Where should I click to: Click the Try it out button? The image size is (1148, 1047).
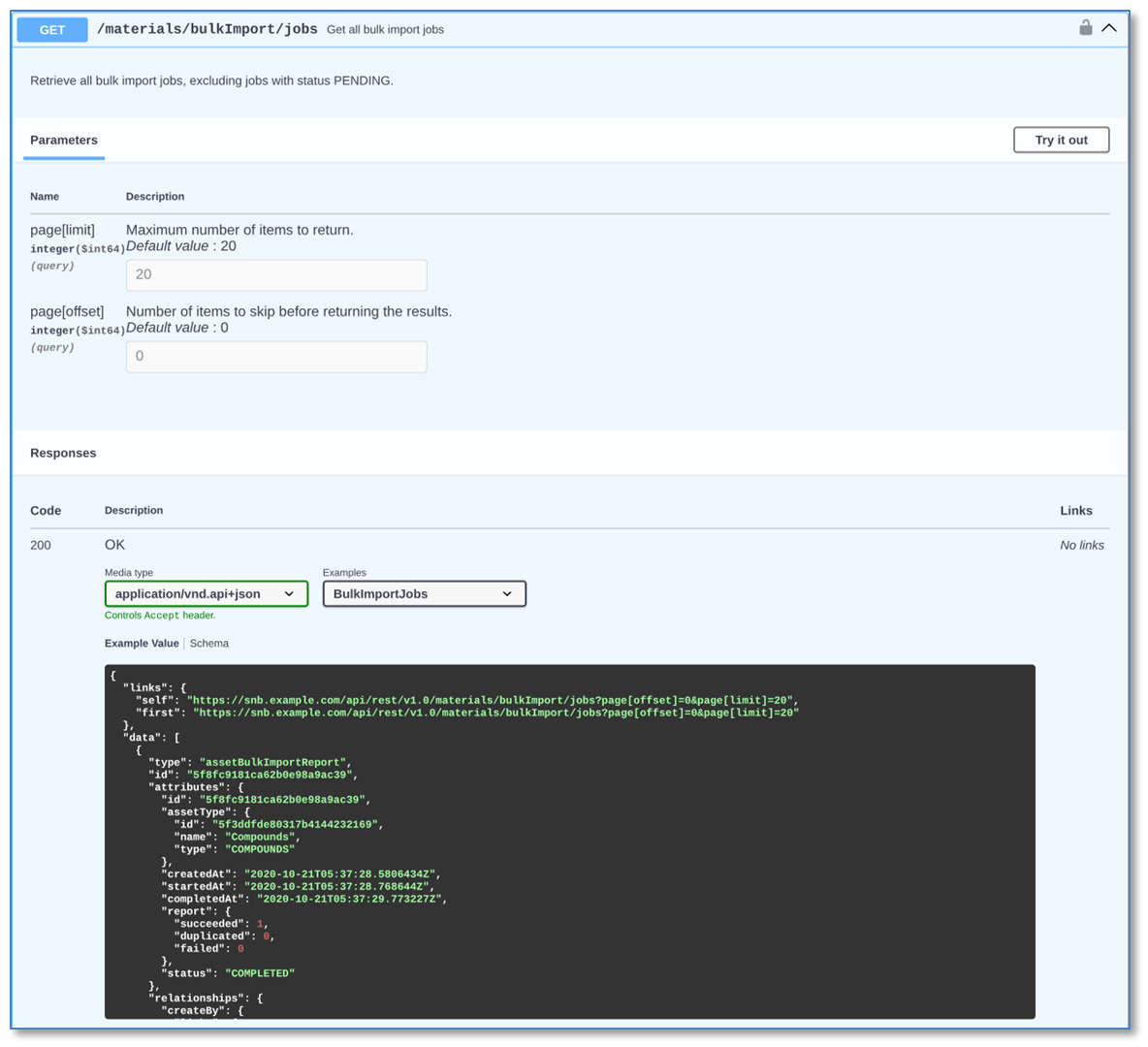coord(1061,140)
